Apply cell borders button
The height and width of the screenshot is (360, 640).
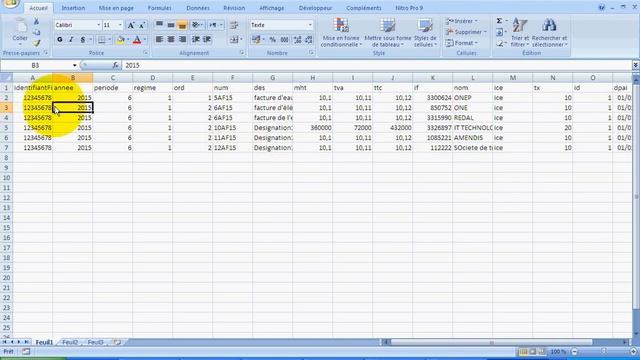102,40
